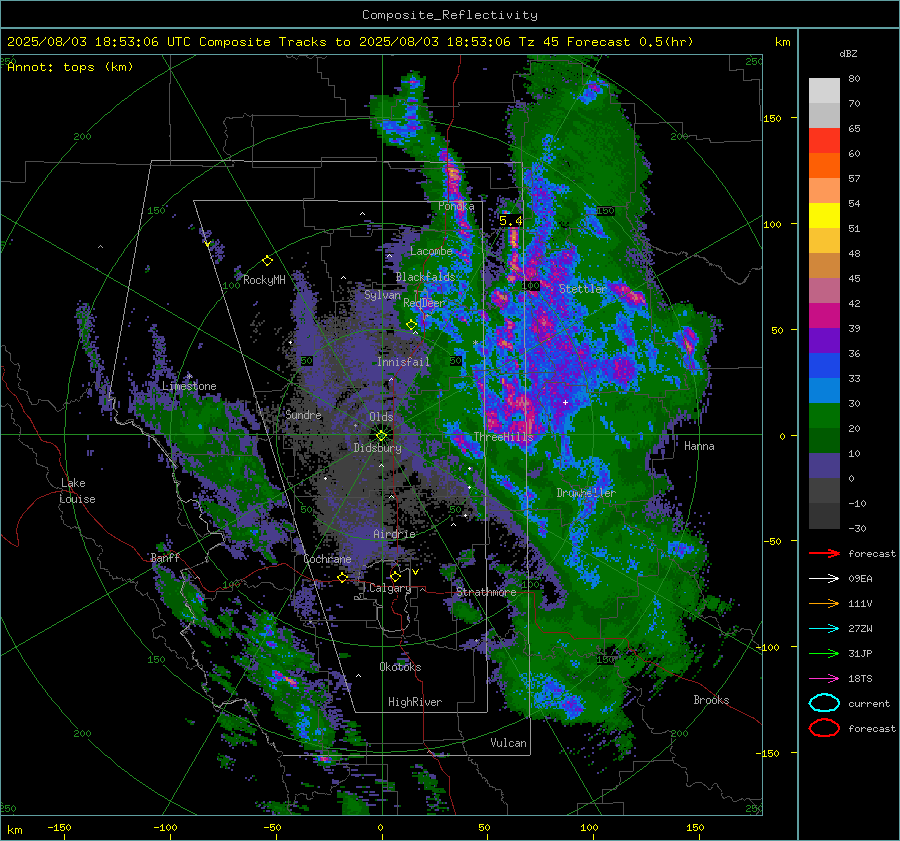Image resolution: width=900 pixels, height=841 pixels.
Task: Click the yellow diamond marker above RockyMH
Action: click(x=267, y=261)
